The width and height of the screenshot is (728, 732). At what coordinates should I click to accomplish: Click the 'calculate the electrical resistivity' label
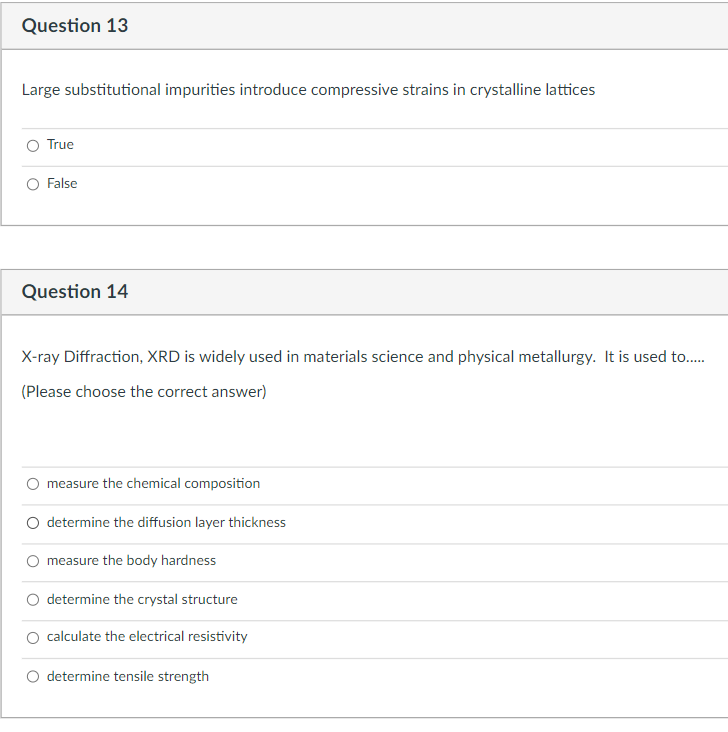147,637
